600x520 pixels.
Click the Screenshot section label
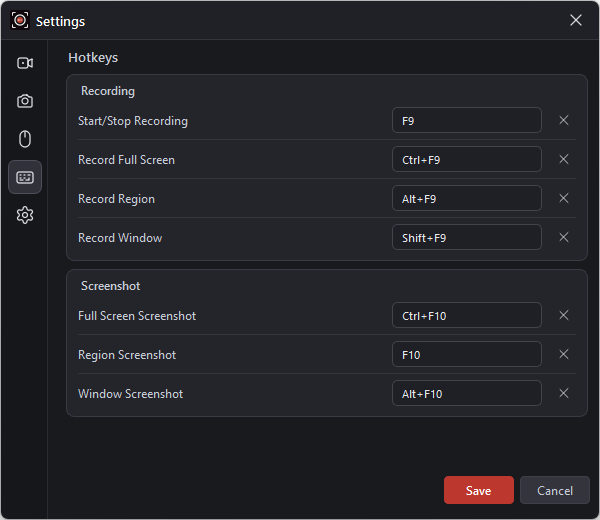(111, 286)
